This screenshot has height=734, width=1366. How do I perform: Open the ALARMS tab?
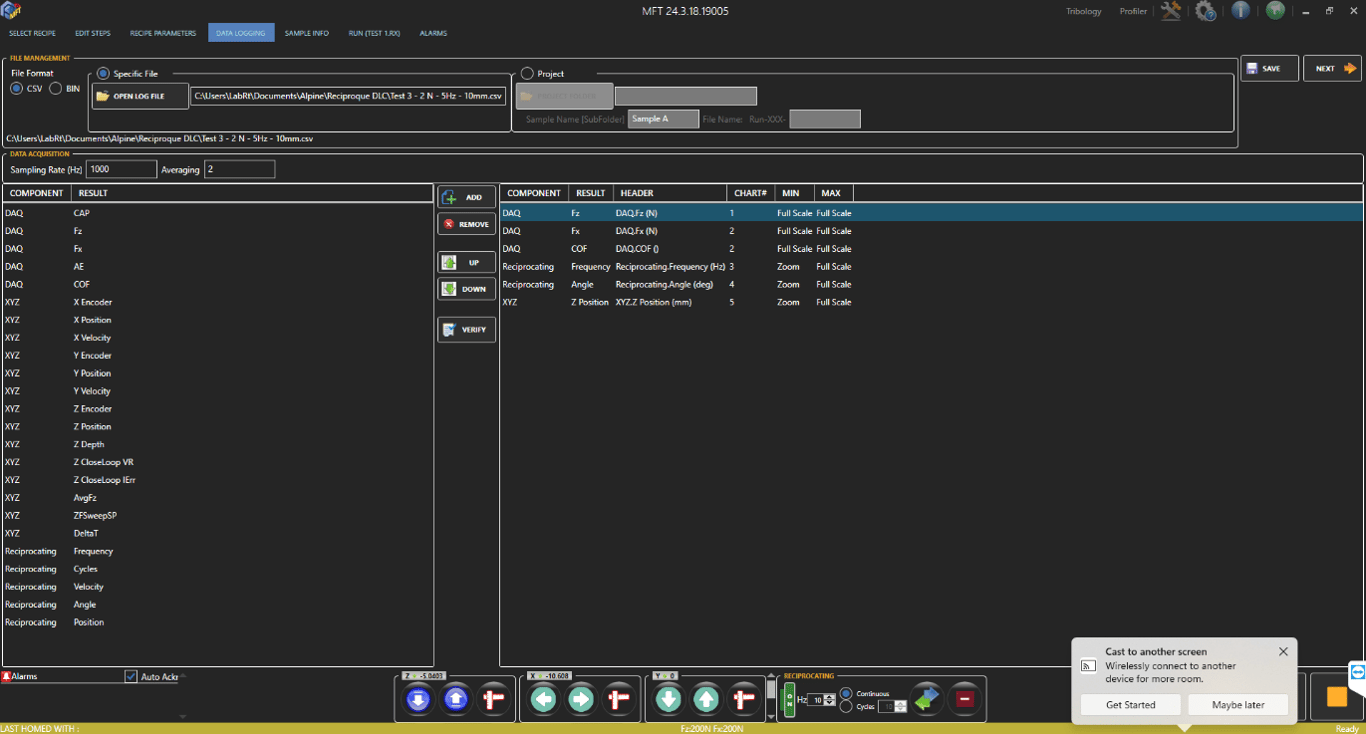click(433, 33)
